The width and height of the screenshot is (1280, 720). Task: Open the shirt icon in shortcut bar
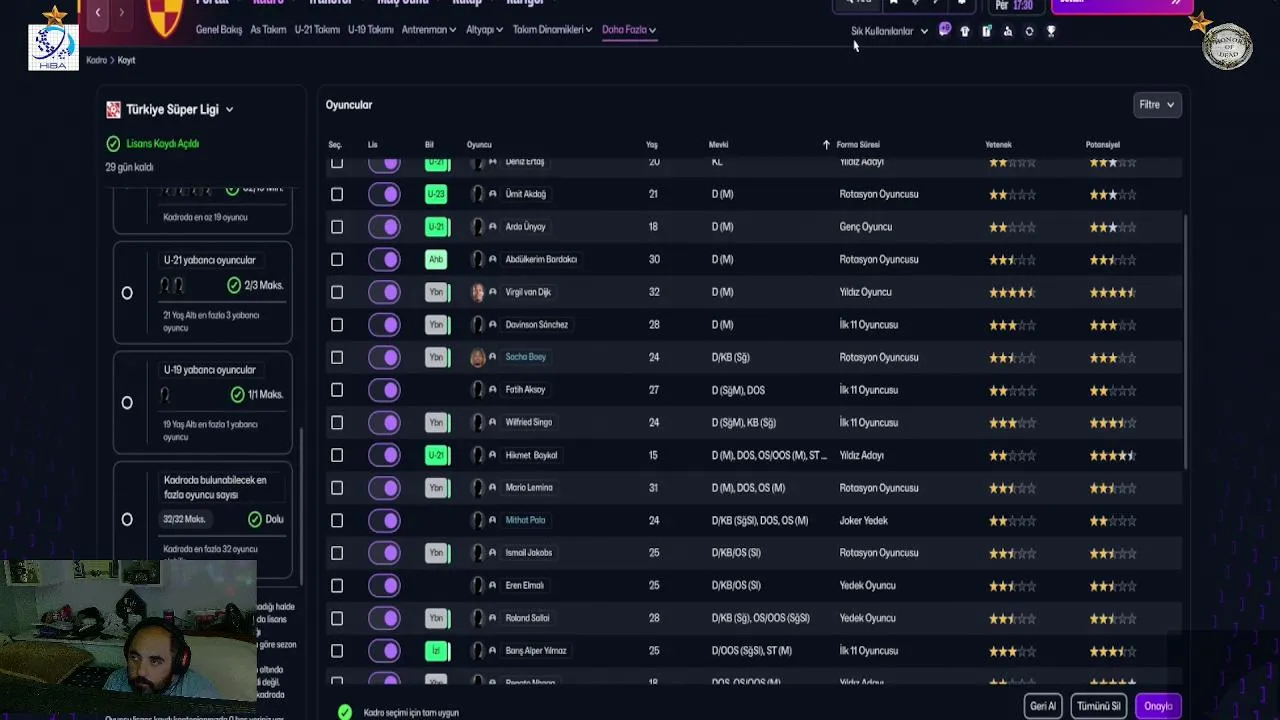click(x=965, y=31)
